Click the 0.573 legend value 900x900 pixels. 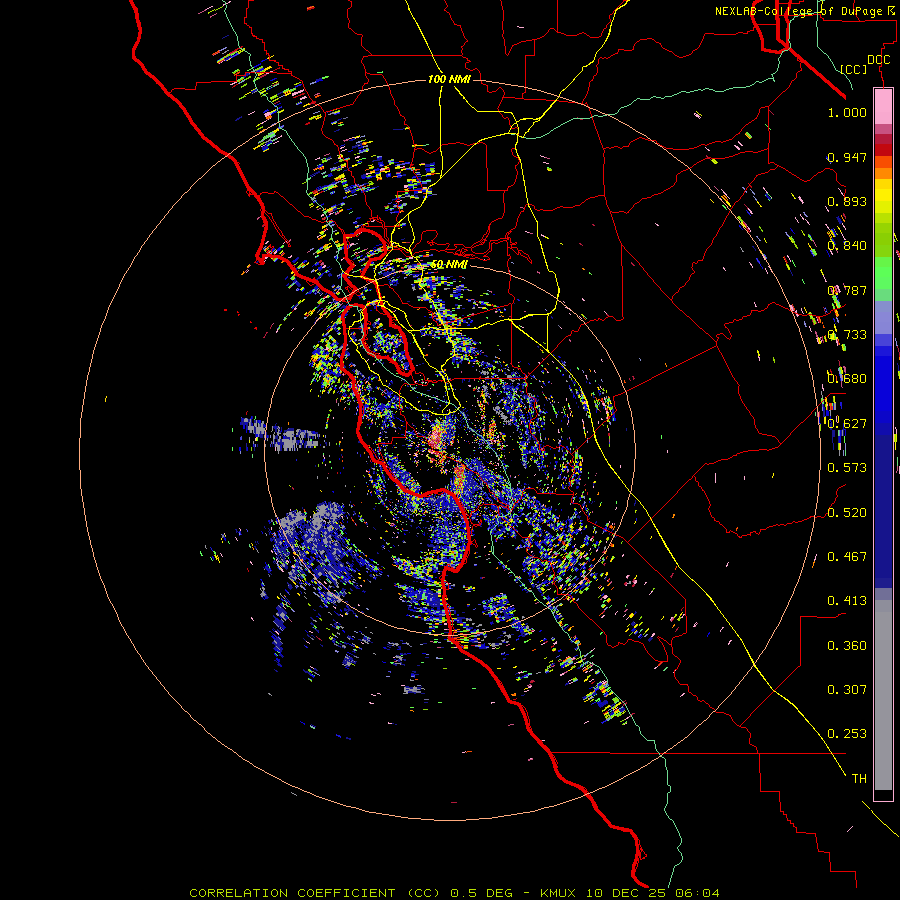pyautogui.click(x=847, y=468)
